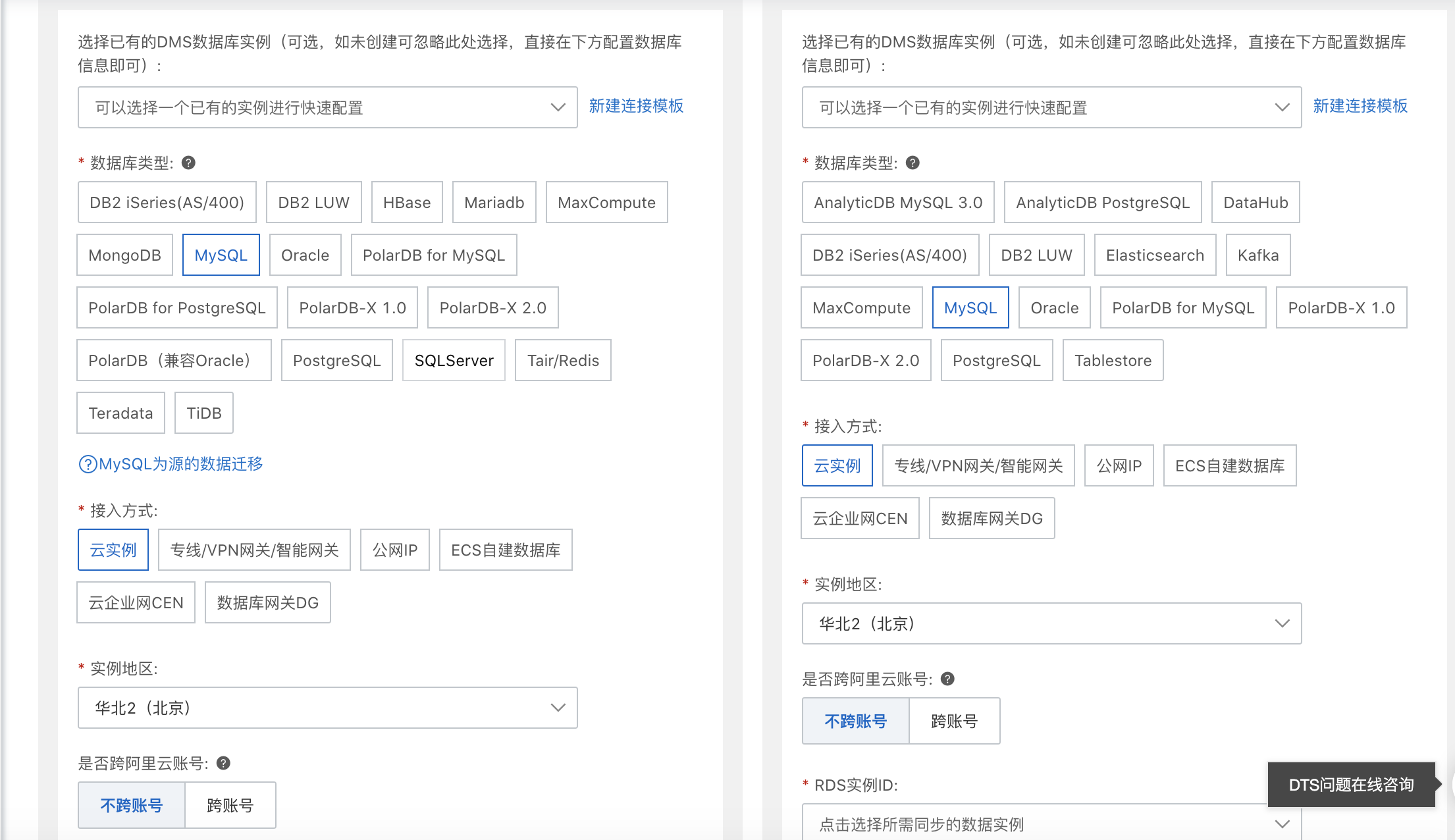Choose target ECS自建数据库 access method

[1230, 465]
